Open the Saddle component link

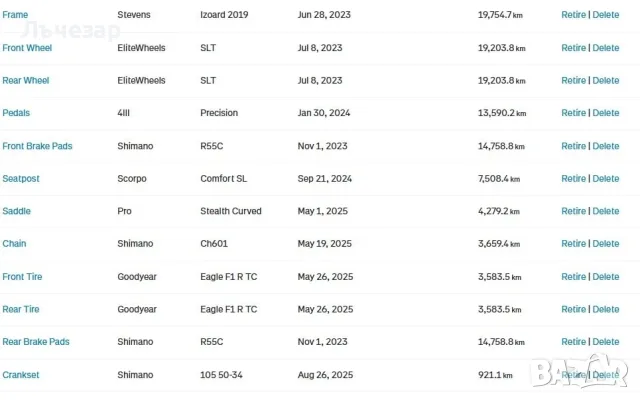16,211
